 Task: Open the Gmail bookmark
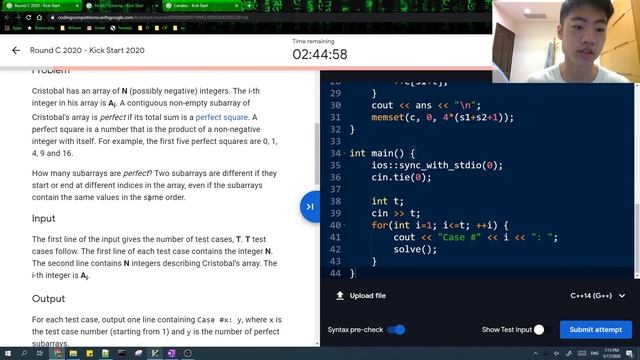96,28
